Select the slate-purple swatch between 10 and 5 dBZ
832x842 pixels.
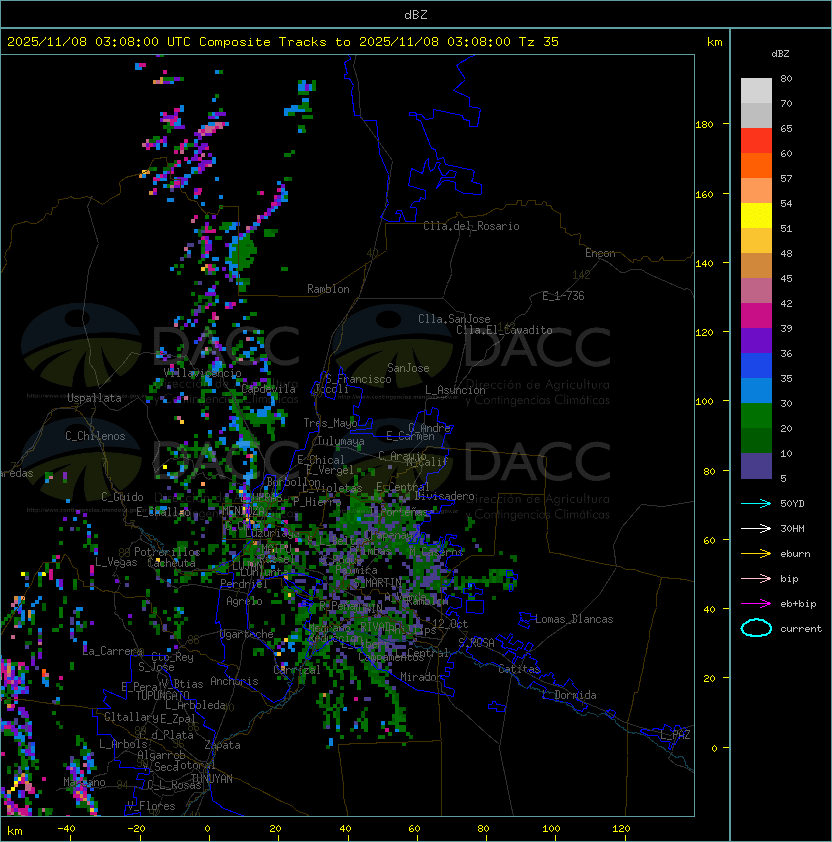click(x=756, y=466)
